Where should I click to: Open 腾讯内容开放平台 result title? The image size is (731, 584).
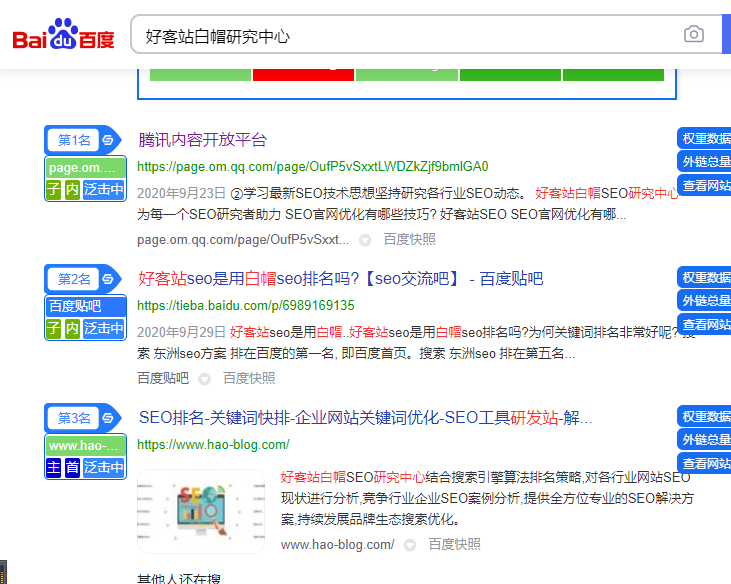pos(202,140)
